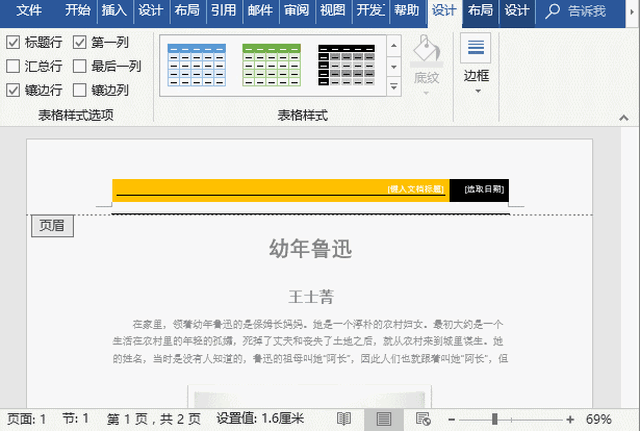
Task: Open the 文件 menu tab
Action: (x=29, y=10)
